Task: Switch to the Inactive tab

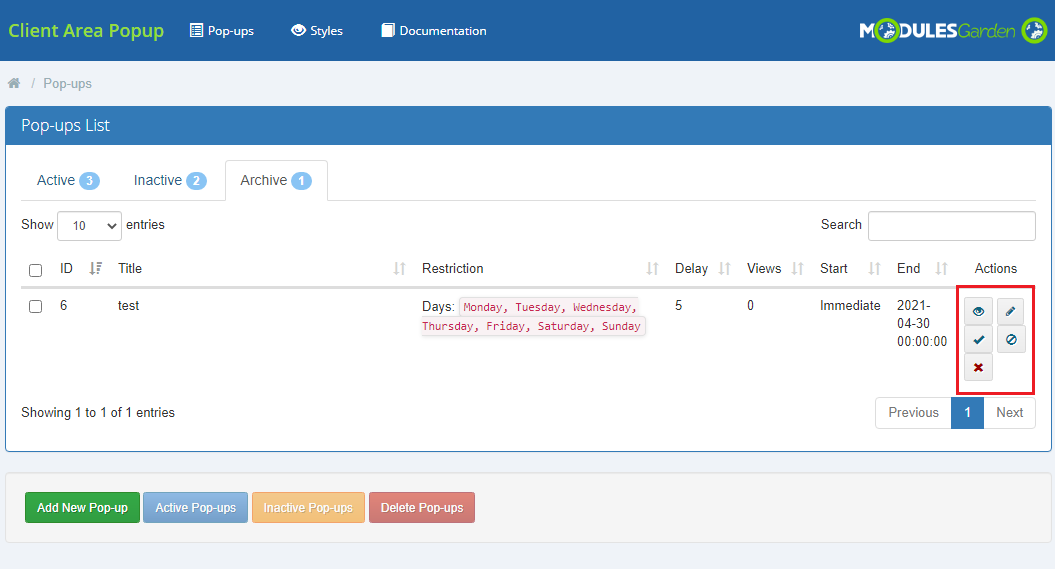Action: [x=170, y=180]
